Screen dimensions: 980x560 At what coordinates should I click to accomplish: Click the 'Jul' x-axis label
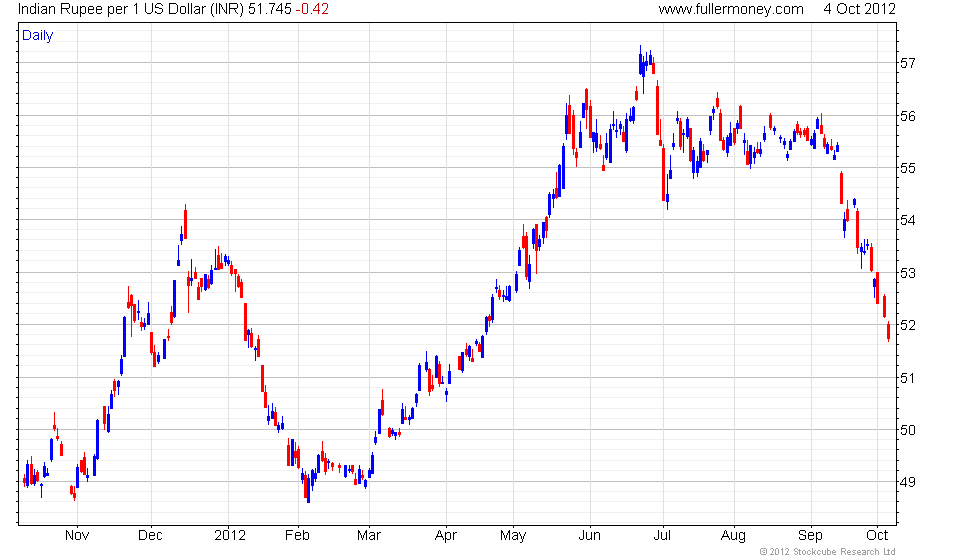point(662,536)
